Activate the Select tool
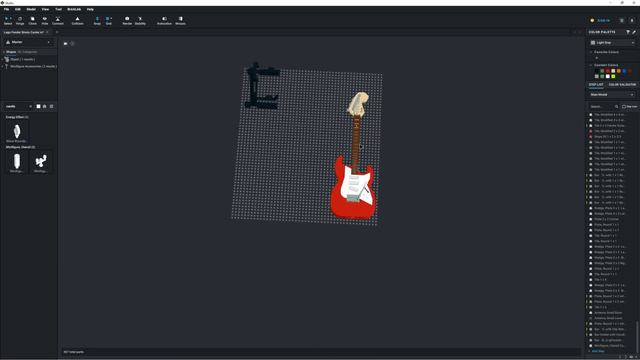Image resolution: width=640 pixels, height=360 pixels. point(8,21)
